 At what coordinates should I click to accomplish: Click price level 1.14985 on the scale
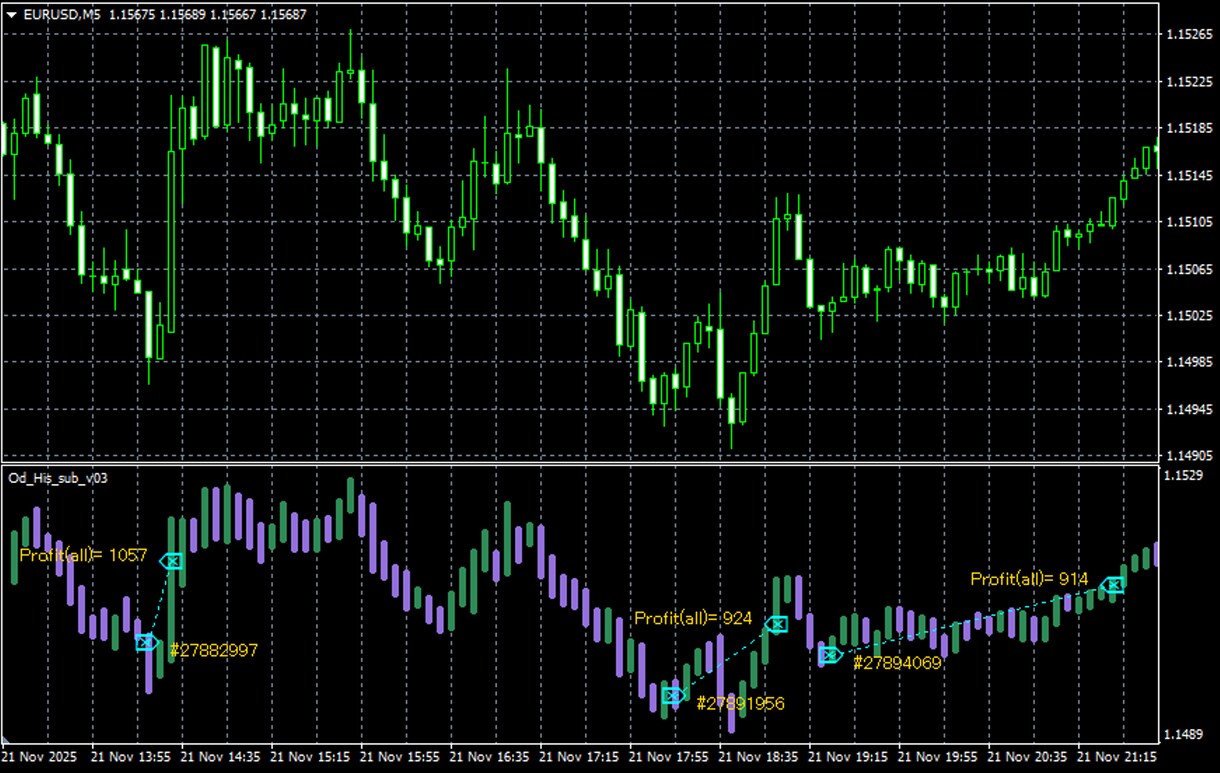[x=1189, y=362]
